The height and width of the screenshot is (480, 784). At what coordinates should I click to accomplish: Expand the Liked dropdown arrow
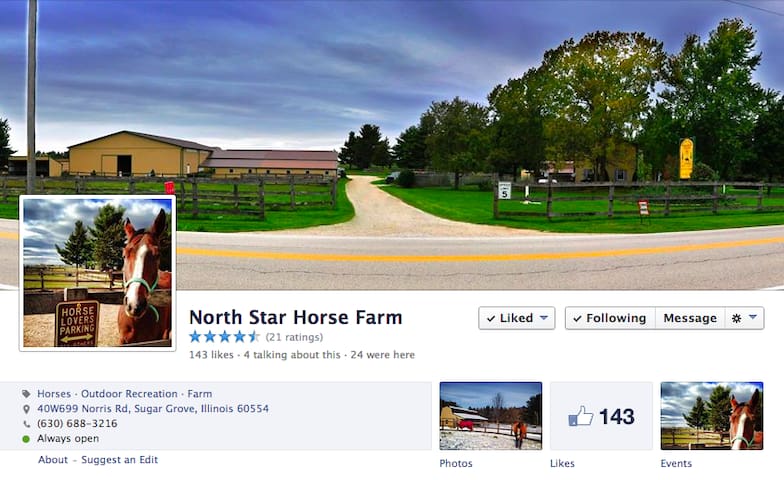pyautogui.click(x=544, y=318)
